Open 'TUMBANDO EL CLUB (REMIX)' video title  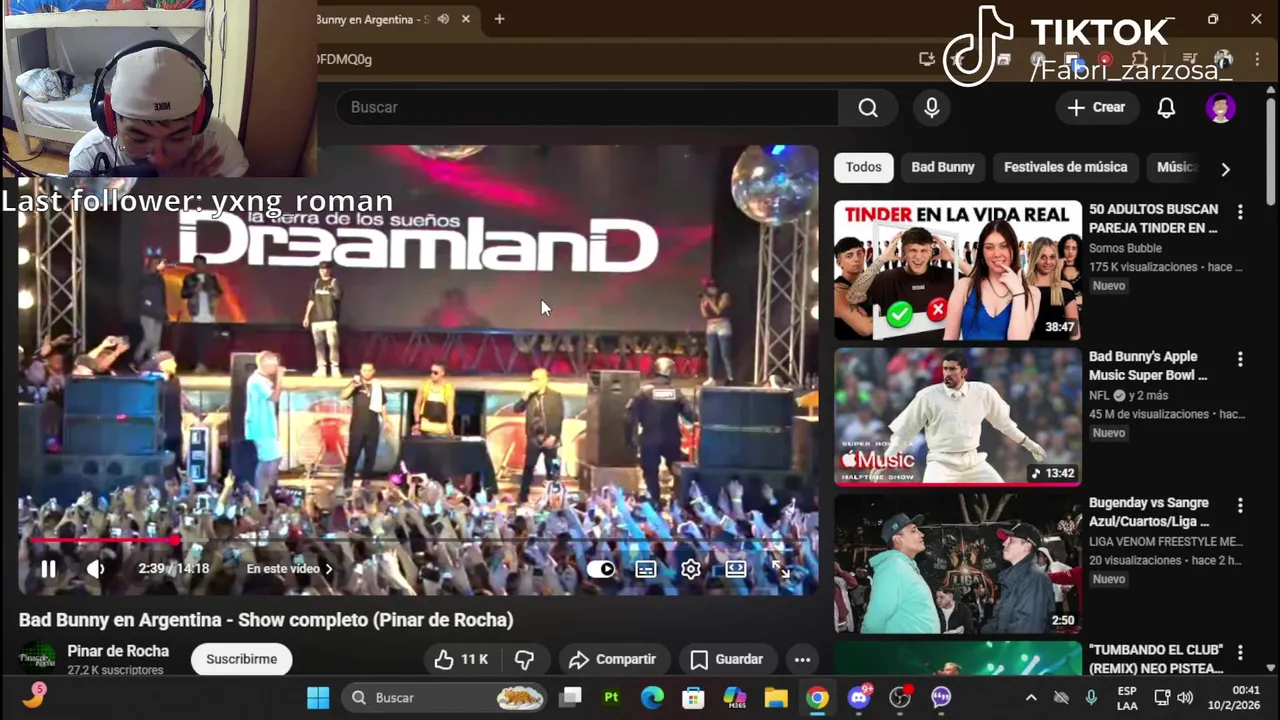coord(1156,659)
